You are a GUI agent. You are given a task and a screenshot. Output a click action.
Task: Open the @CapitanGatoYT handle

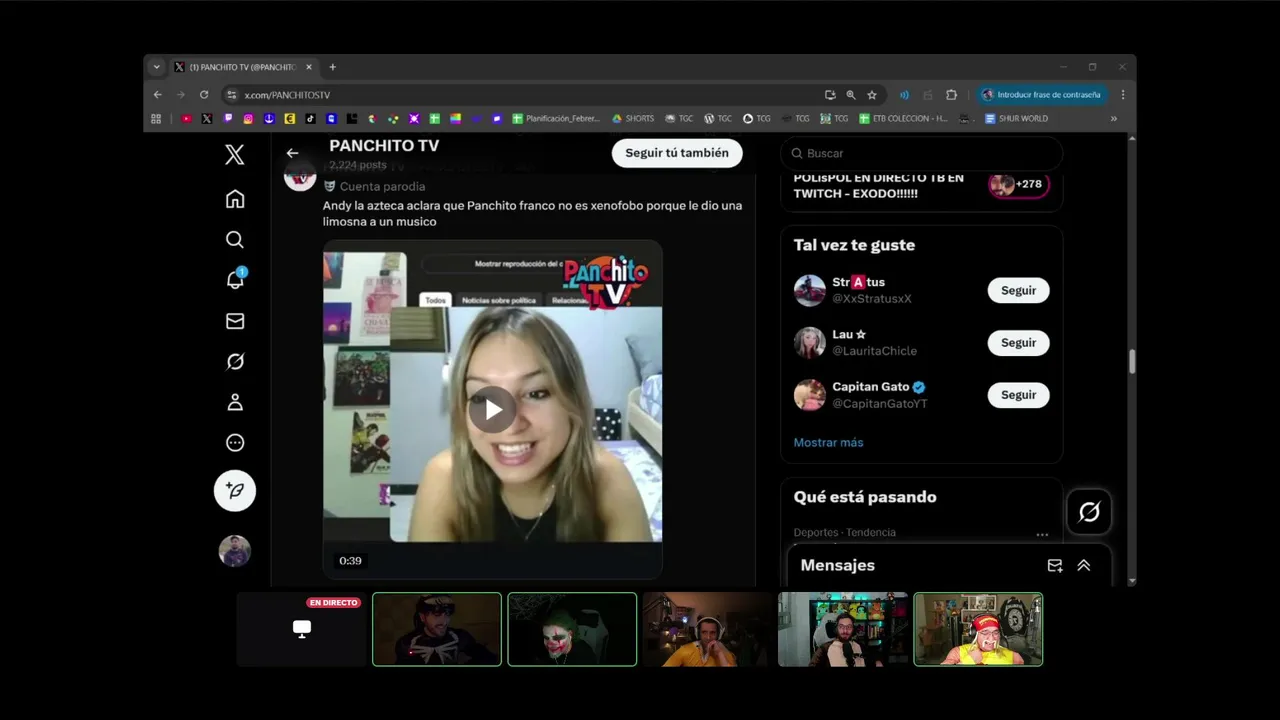tap(880, 404)
